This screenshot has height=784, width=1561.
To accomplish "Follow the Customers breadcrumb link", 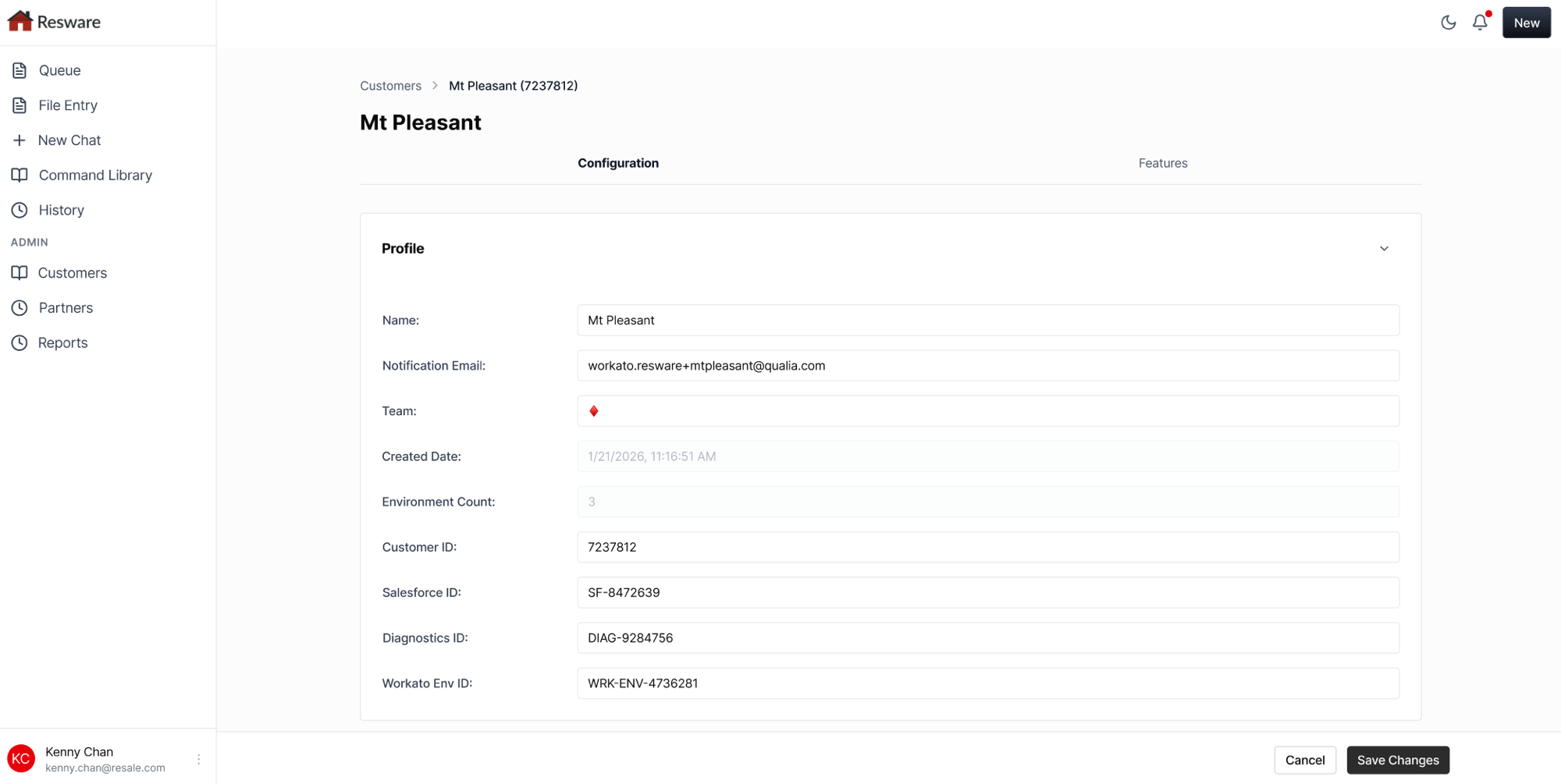I will 390,86.
